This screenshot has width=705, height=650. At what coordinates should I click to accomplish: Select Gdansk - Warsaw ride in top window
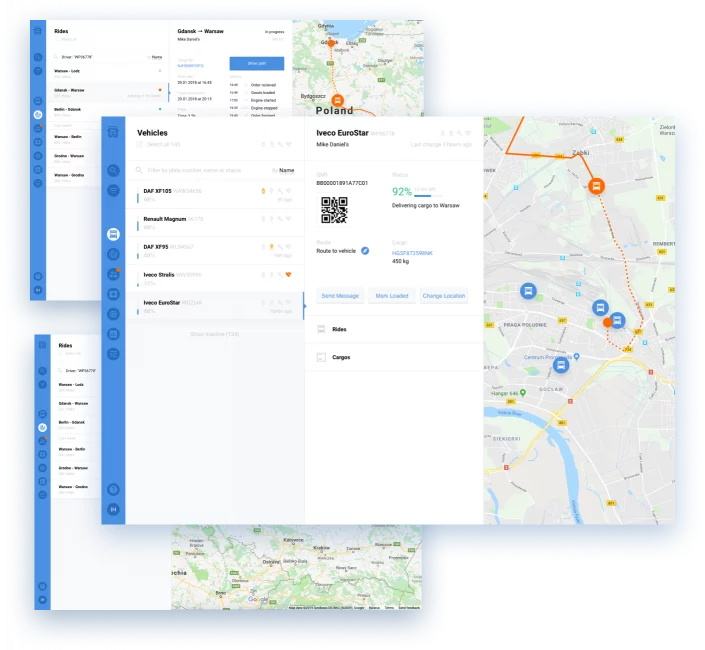(107, 92)
